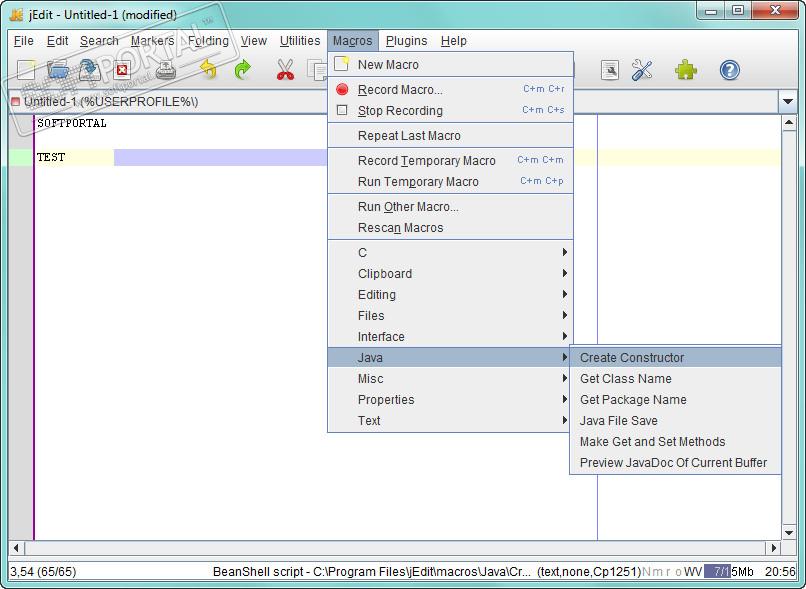
Task: Open the Folding menu
Action: click(208, 41)
